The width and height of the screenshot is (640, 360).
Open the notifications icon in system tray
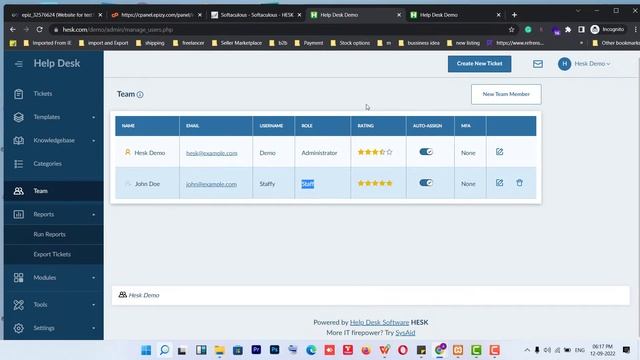coord(627,350)
